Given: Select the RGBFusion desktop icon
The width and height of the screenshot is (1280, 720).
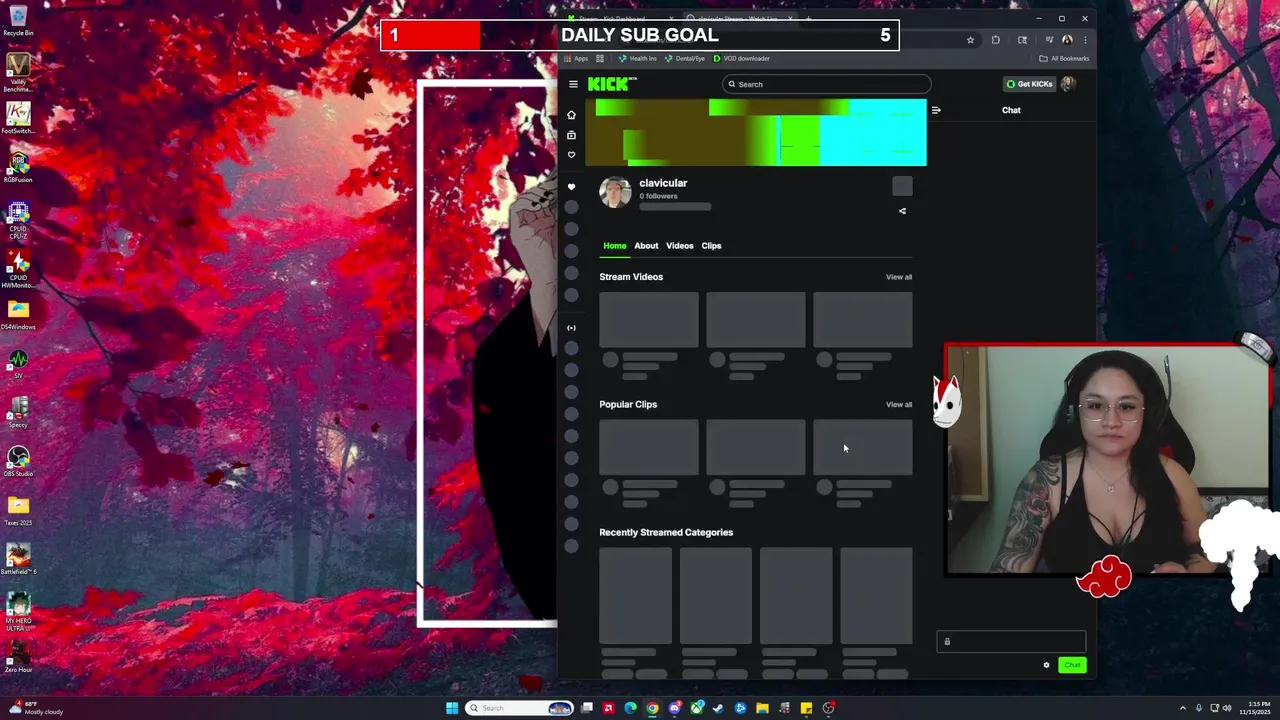Looking at the screenshot, I should click(18, 167).
